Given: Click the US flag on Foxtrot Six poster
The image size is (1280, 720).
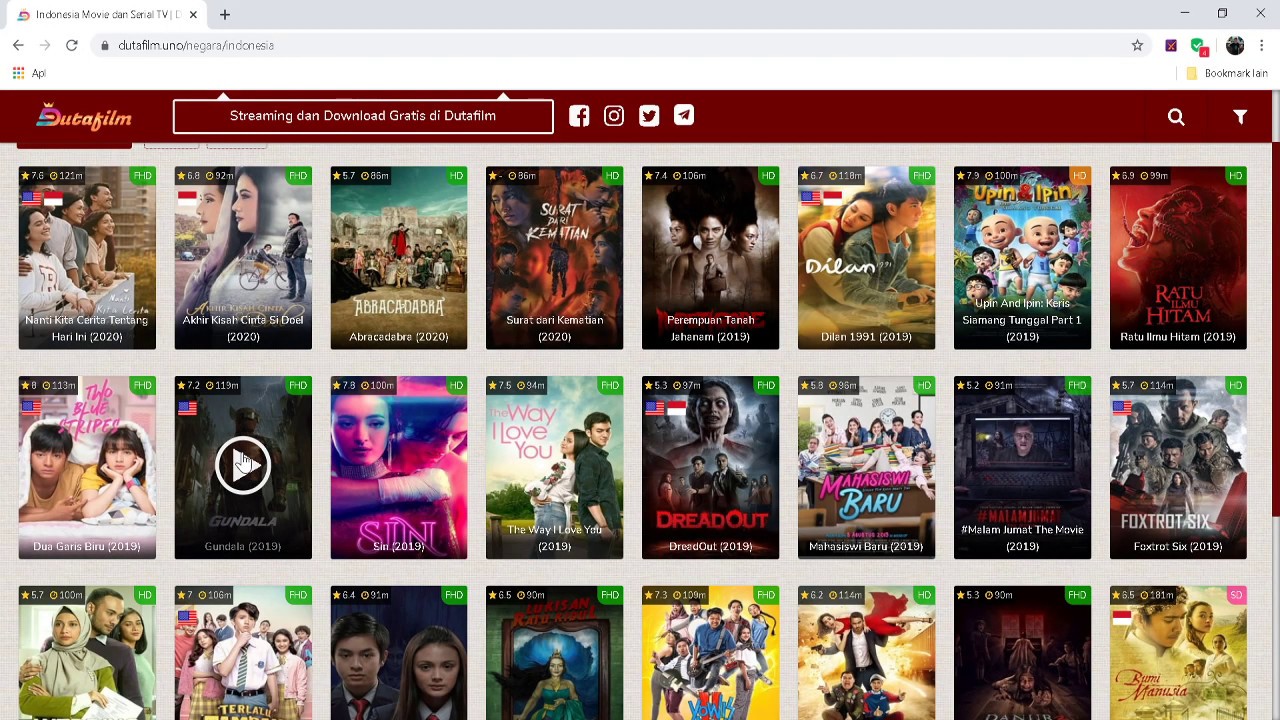Looking at the screenshot, I should (1123, 408).
